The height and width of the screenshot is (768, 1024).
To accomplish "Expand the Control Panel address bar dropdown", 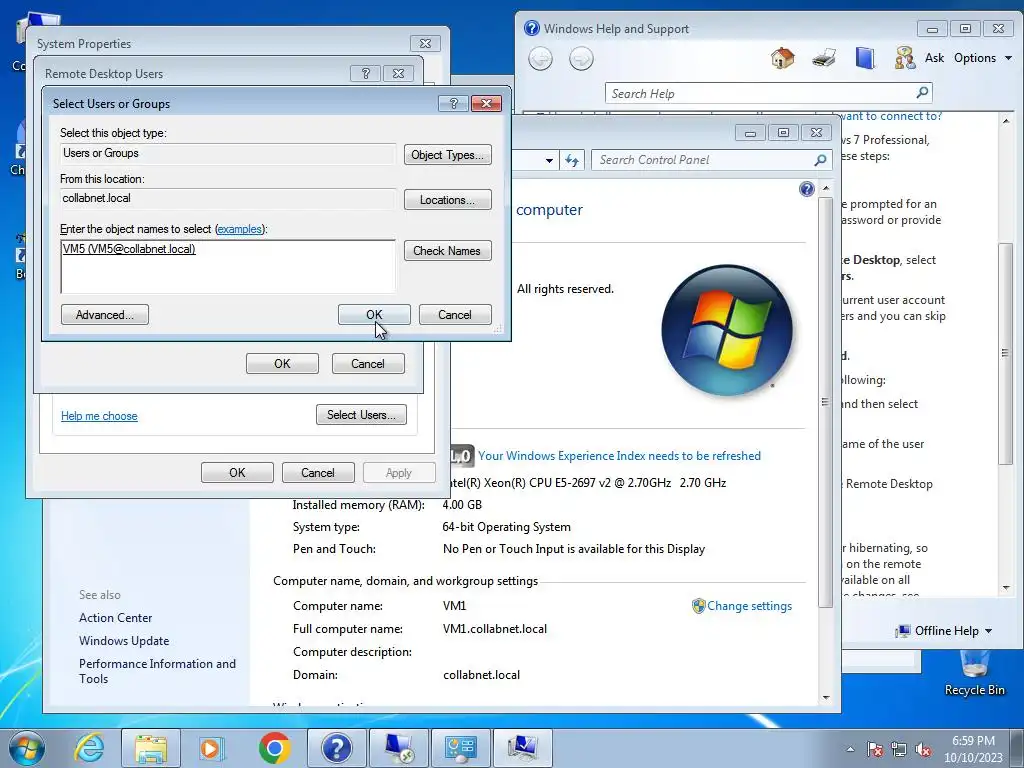I will coord(549,161).
